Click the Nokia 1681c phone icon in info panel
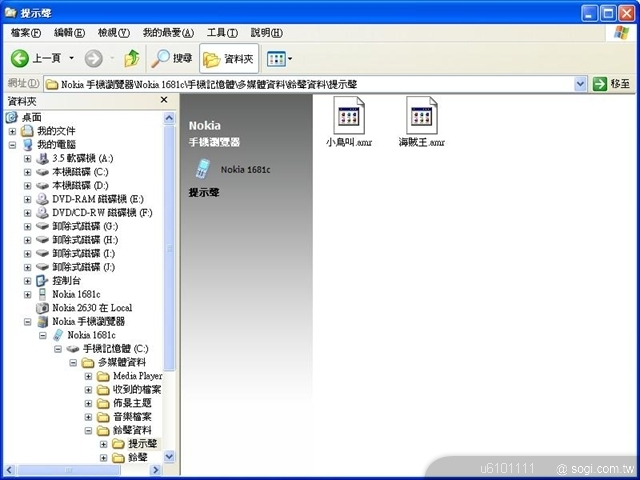This screenshot has height=480, width=640. (x=202, y=169)
